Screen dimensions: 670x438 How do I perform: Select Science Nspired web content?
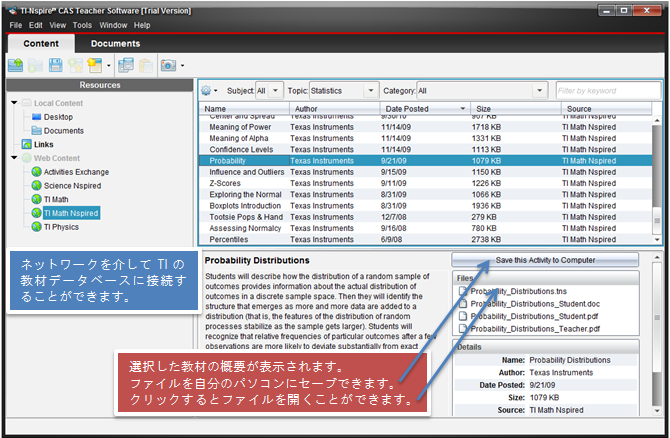point(72,185)
